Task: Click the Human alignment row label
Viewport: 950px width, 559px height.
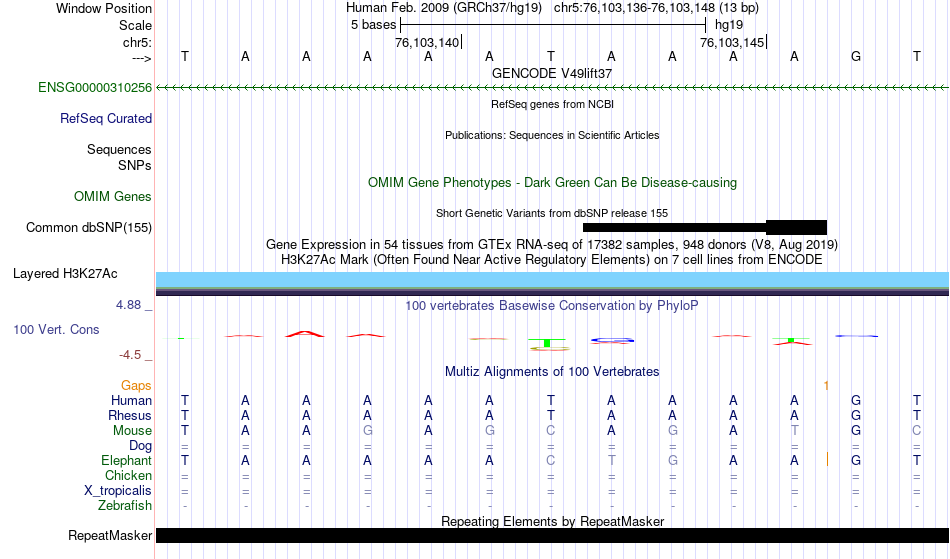Action: (131, 400)
